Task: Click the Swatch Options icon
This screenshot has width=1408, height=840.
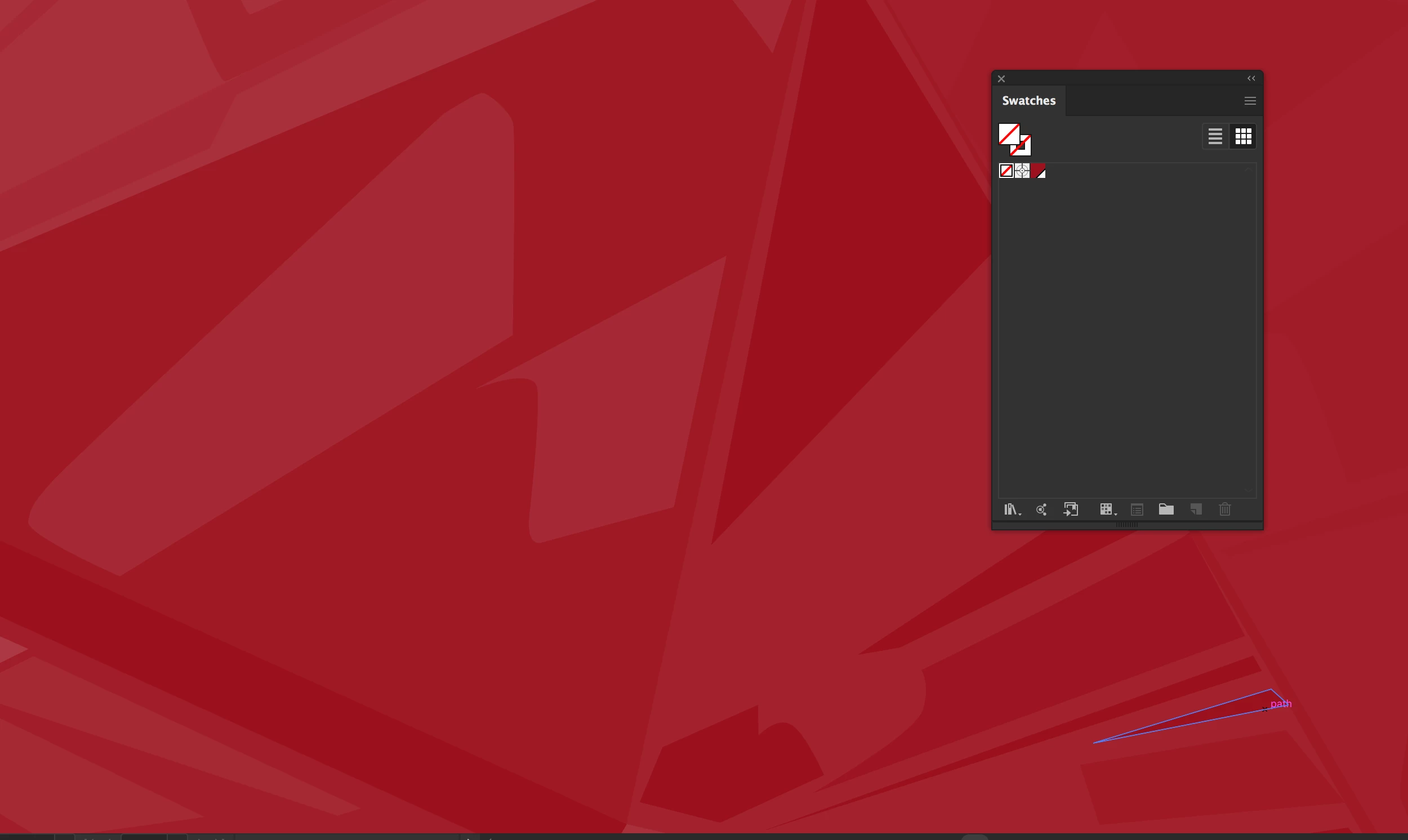Action: tap(1137, 510)
